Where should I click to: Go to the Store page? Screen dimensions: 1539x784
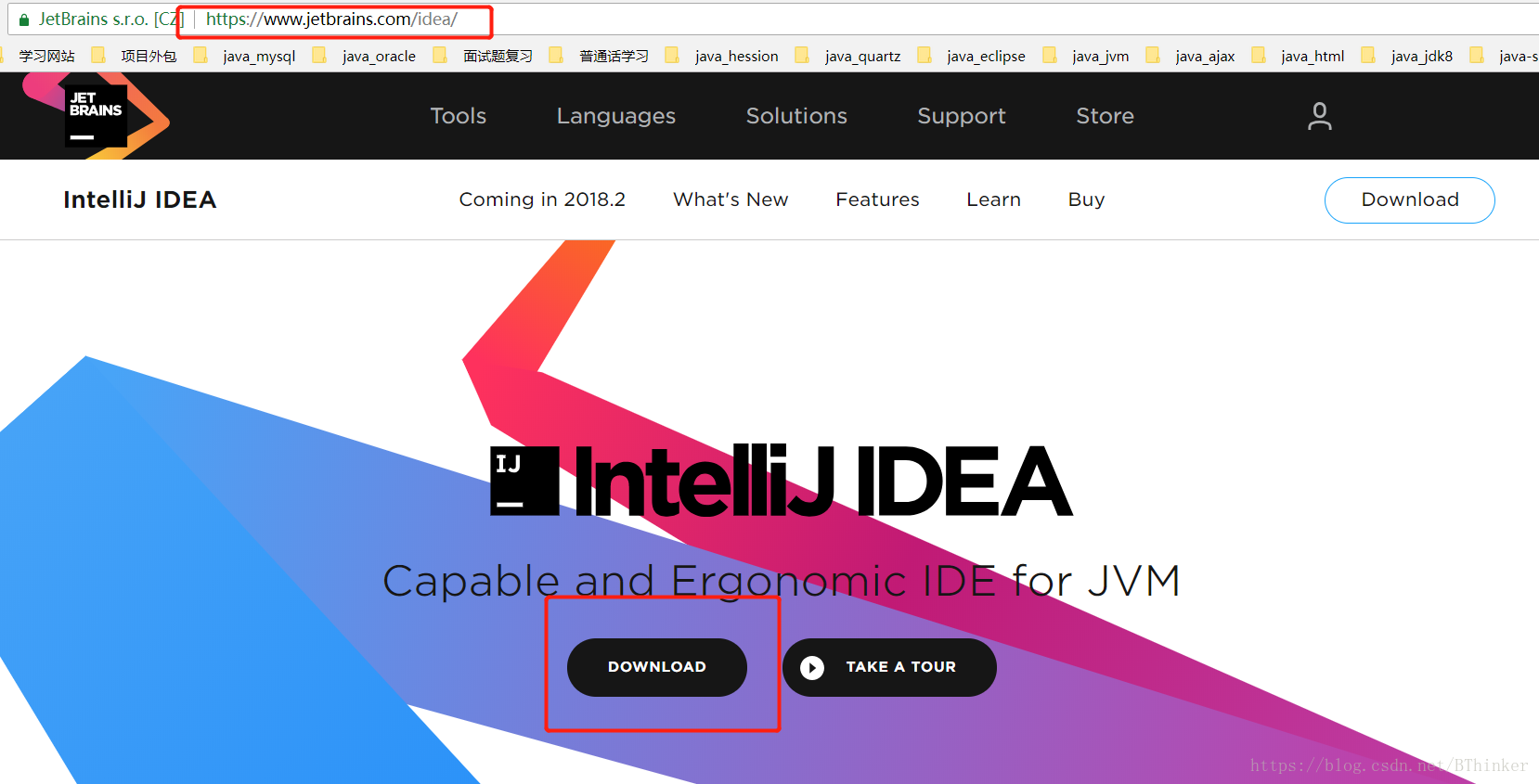1105,116
